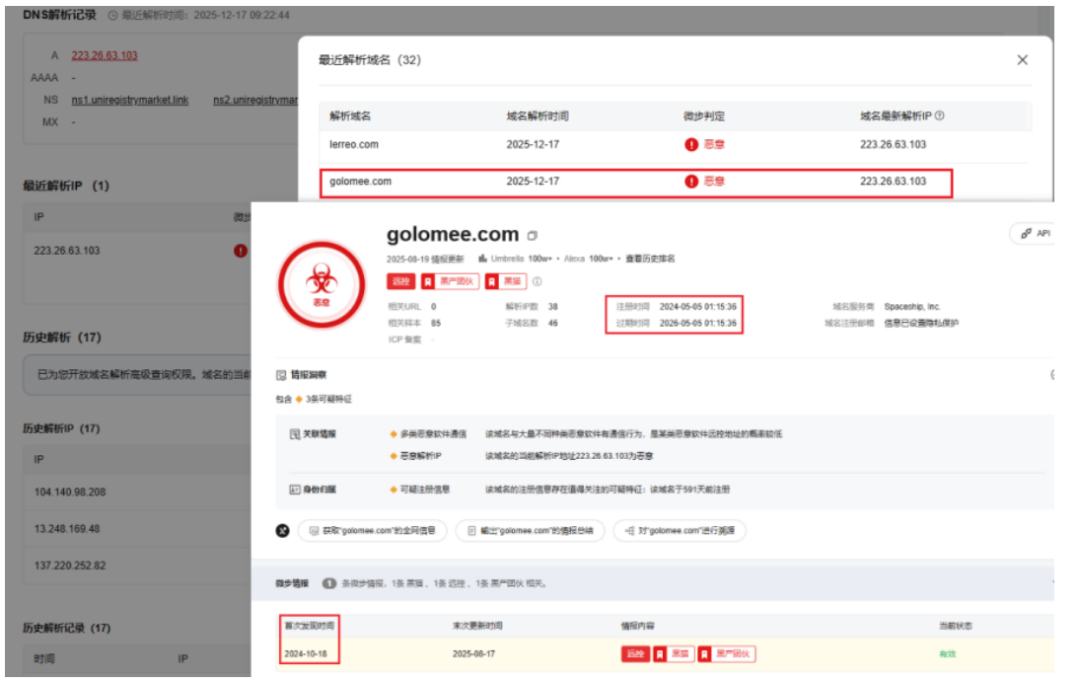1080x683 pixels.
Task: Click the malicious alert icon in golomee.com row
Action: pyautogui.click(x=691, y=182)
